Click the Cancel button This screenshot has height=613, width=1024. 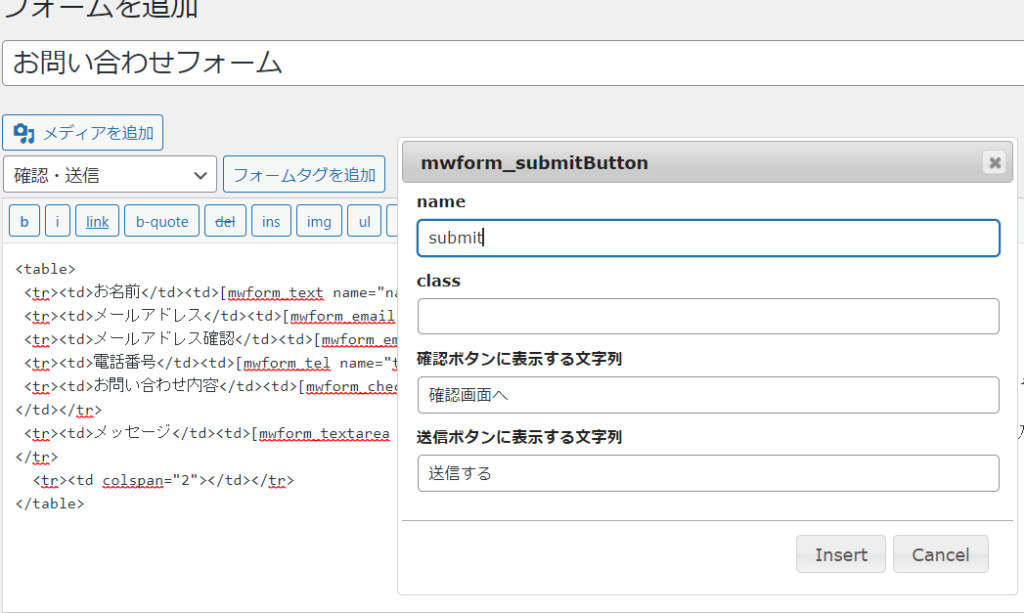940,554
